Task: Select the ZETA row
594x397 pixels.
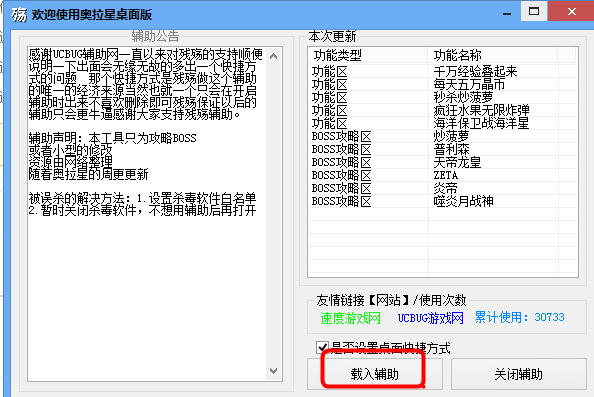Action: (442, 175)
